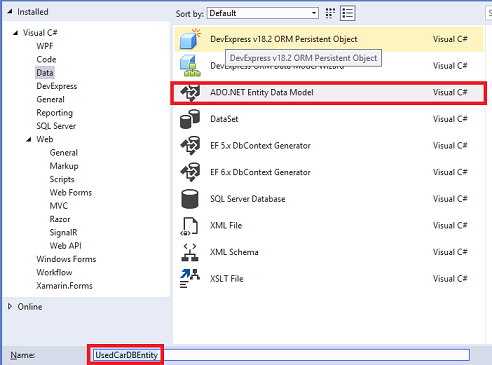Click Visual C# label in XSLT File row
The height and width of the screenshot is (365, 492).
tap(450, 279)
